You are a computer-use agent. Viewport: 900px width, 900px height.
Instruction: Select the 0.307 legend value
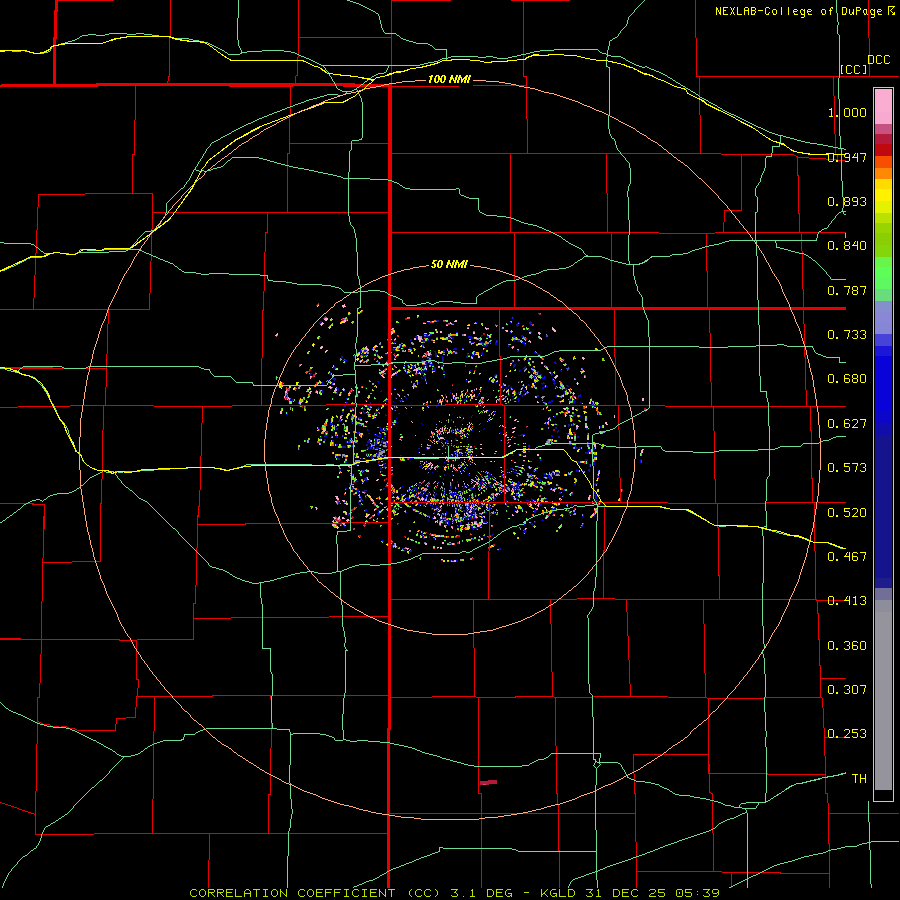[x=847, y=689]
